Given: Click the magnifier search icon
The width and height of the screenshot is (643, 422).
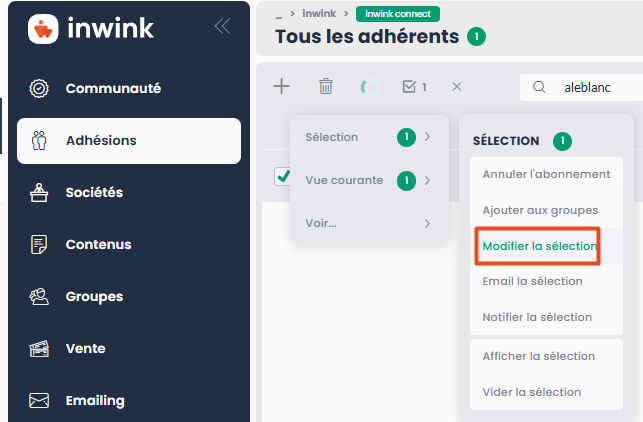Looking at the screenshot, I should 540,87.
